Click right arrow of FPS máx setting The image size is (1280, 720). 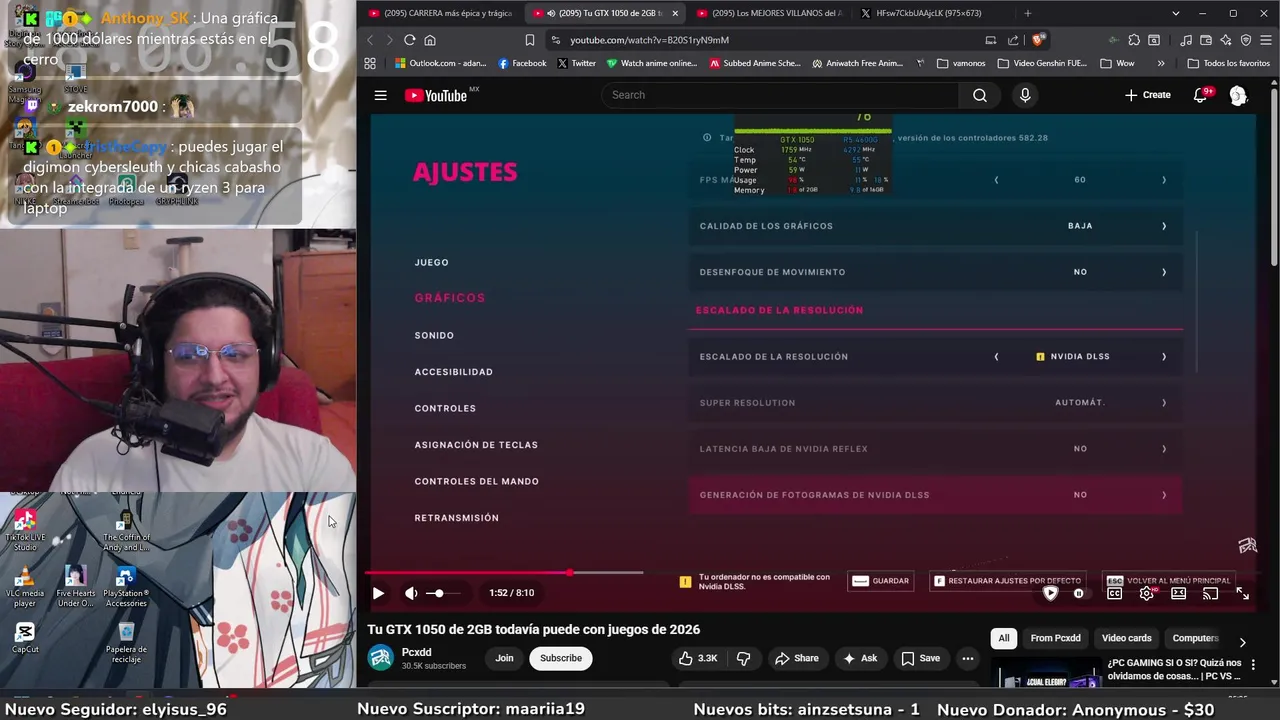(x=1164, y=180)
